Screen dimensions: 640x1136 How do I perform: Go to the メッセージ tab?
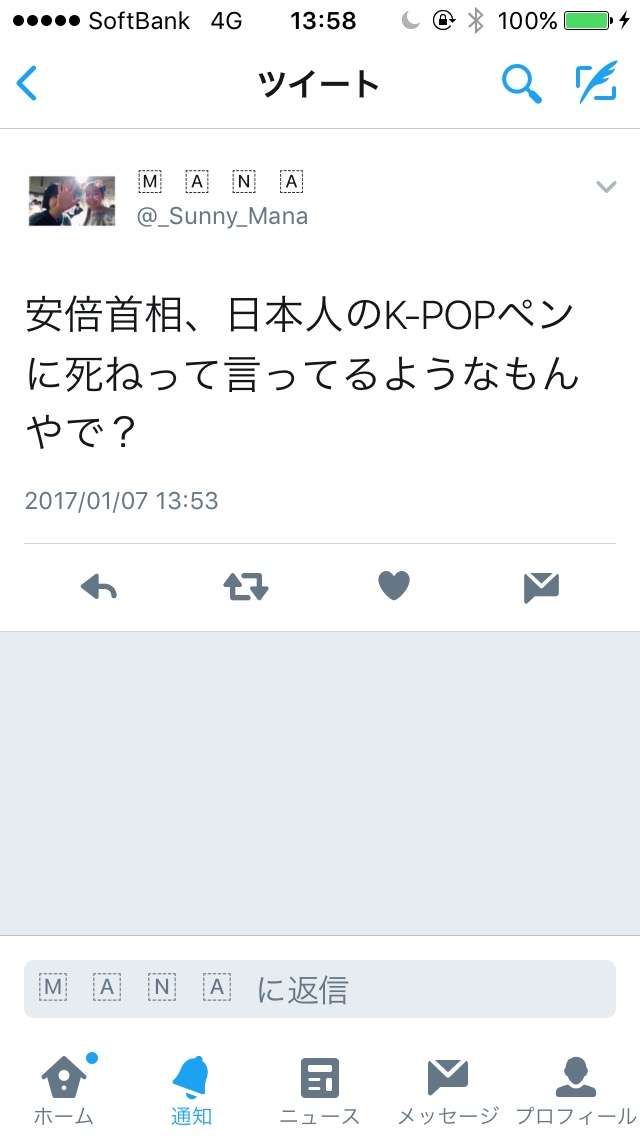pyautogui.click(x=448, y=1090)
